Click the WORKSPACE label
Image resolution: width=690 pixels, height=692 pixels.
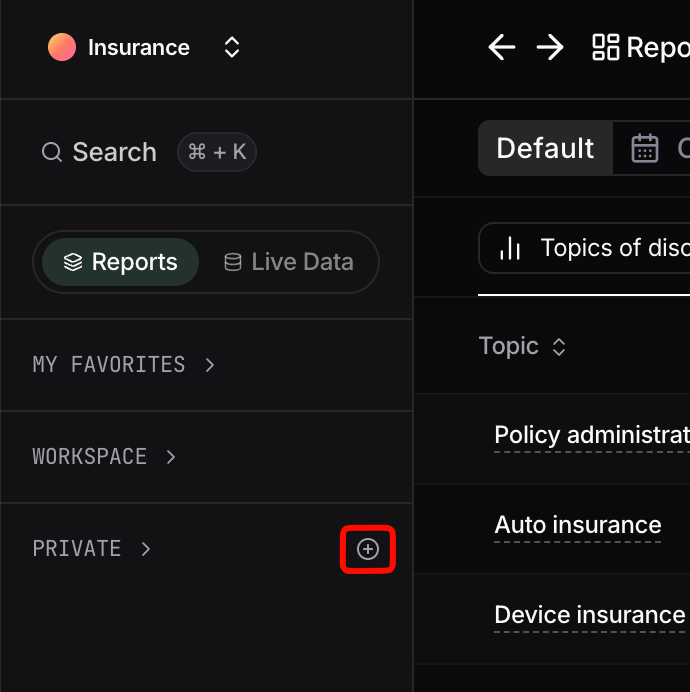click(90, 457)
